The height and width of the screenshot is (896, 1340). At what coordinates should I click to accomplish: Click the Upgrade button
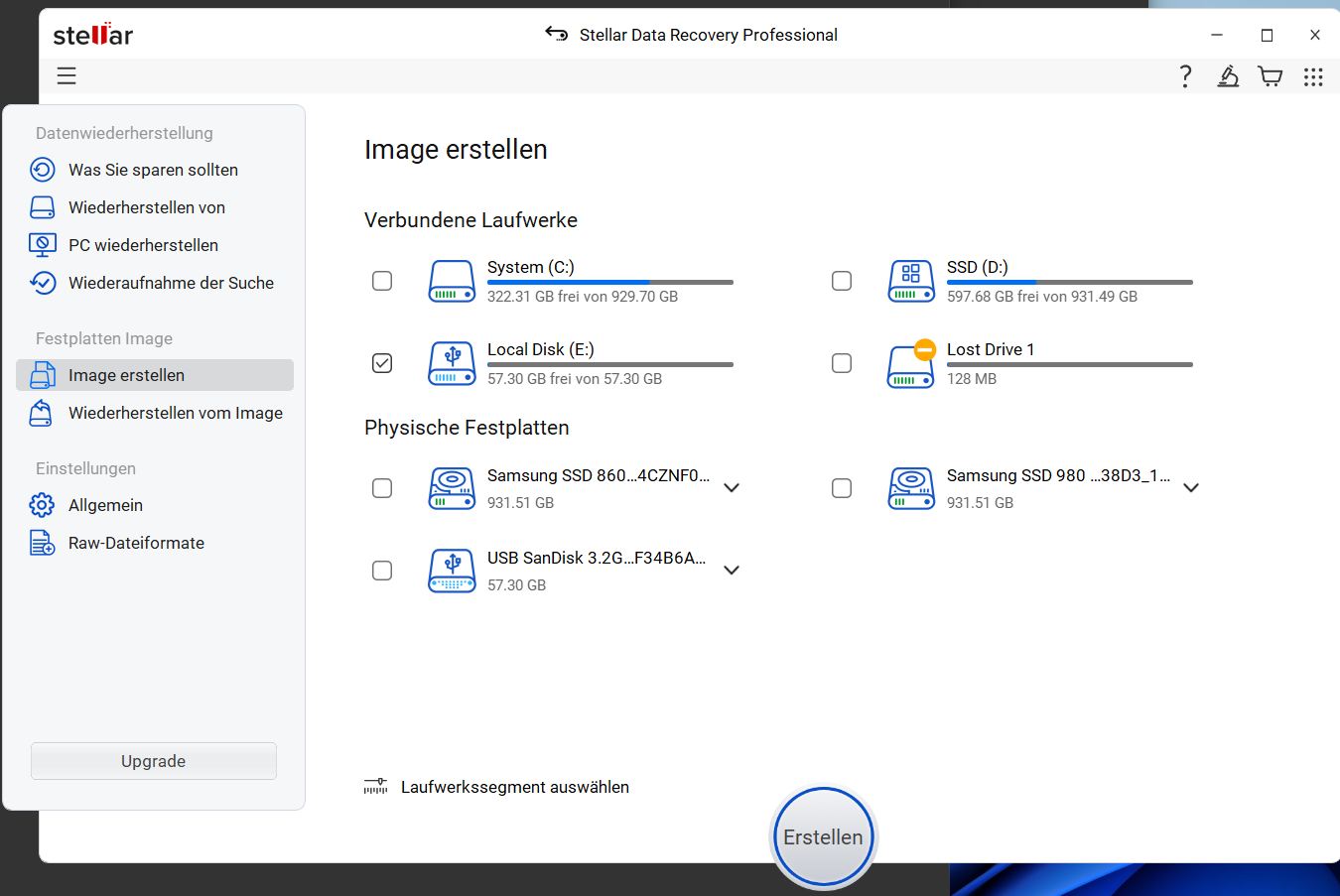pos(154,761)
